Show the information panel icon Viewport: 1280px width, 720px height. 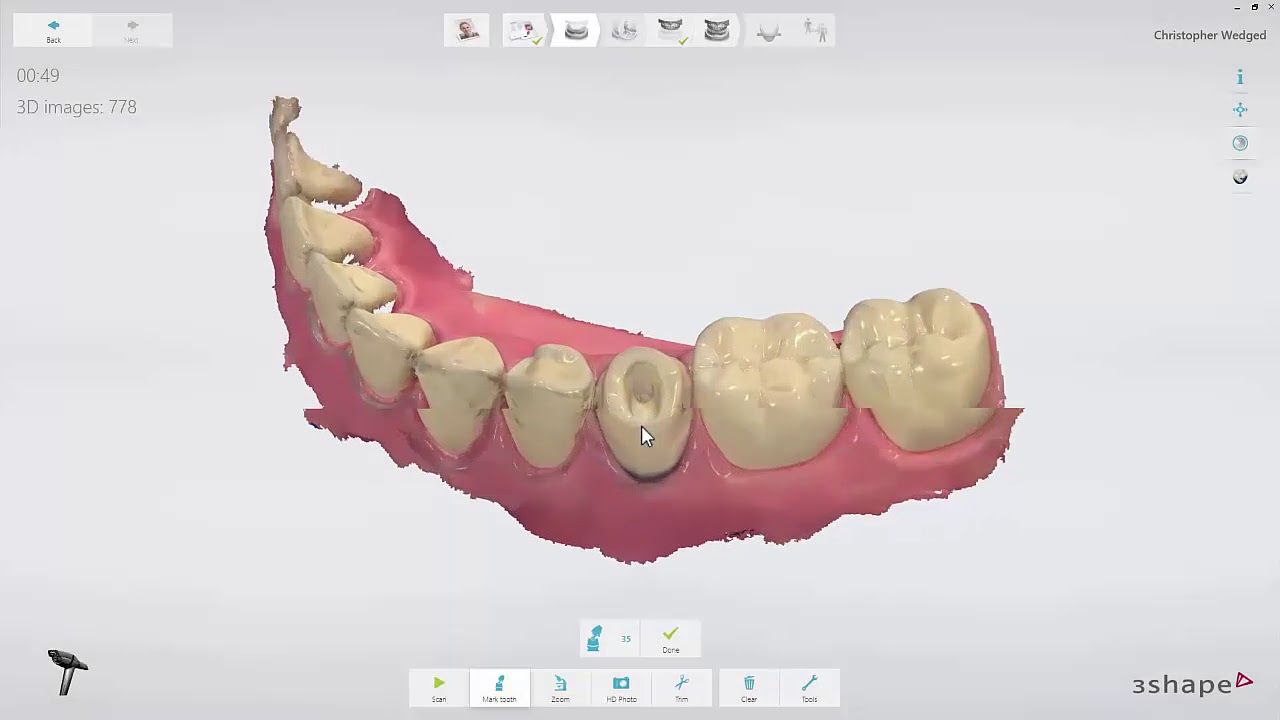coord(1240,77)
